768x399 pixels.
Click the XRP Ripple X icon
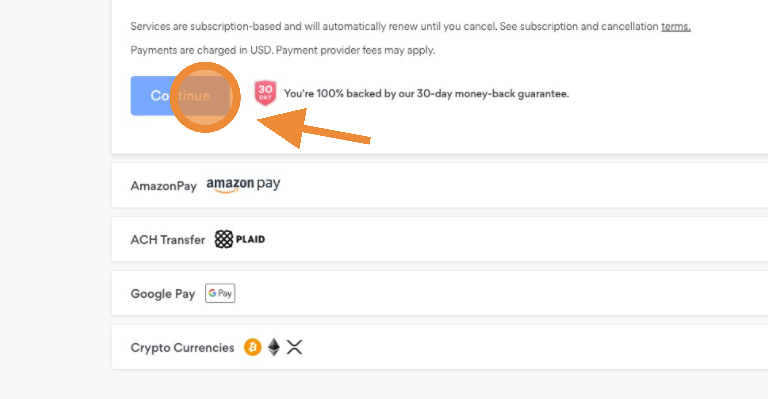(294, 347)
